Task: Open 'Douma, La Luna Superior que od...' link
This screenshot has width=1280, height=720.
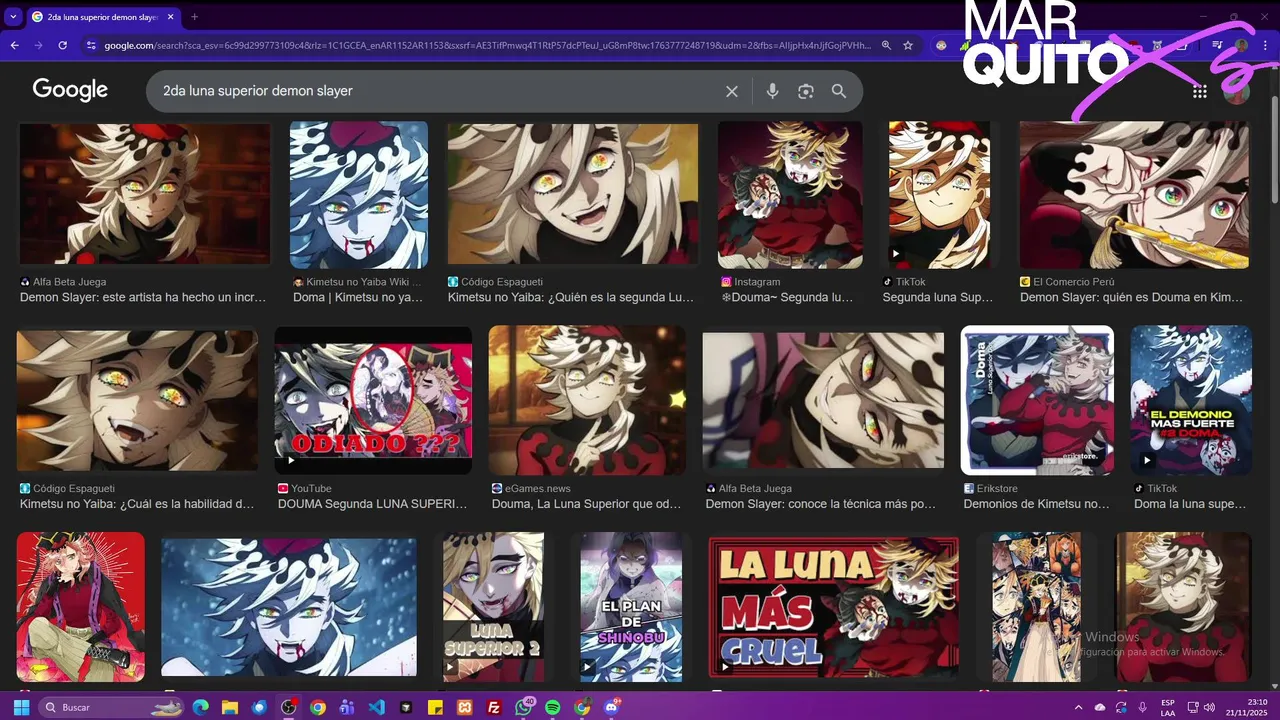Action: pos(586,504)
